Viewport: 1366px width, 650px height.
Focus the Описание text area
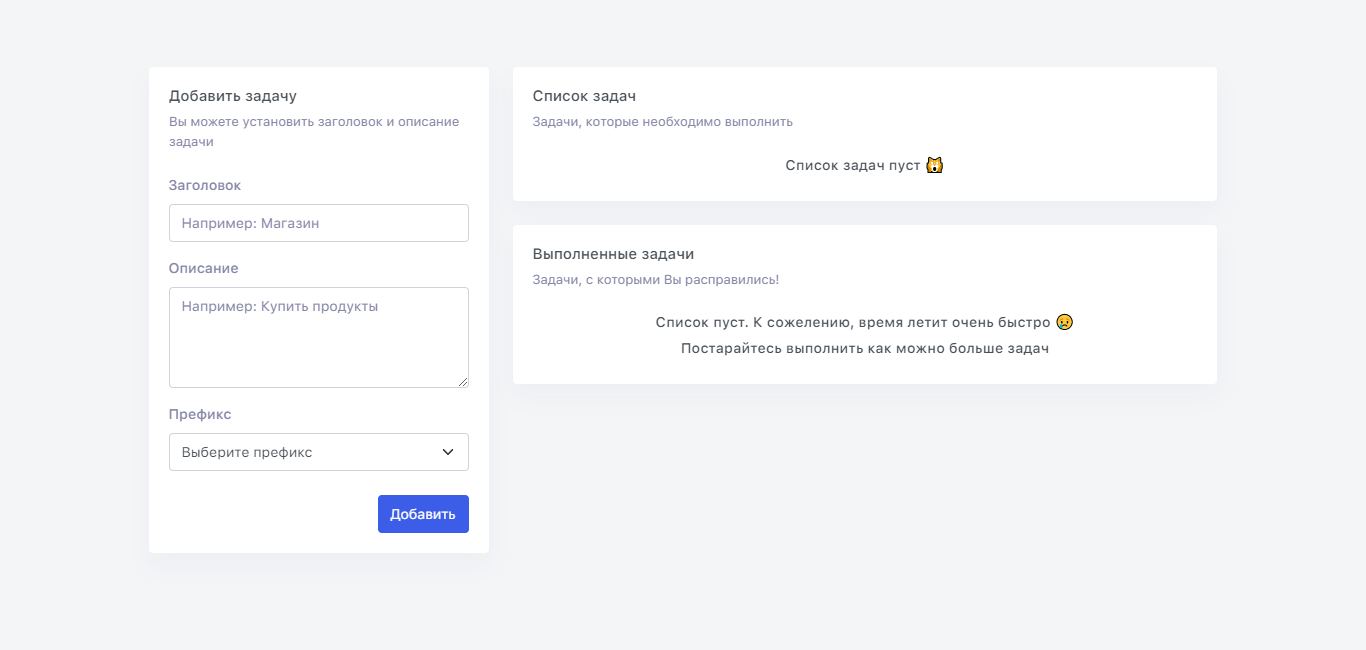point(318,337)
